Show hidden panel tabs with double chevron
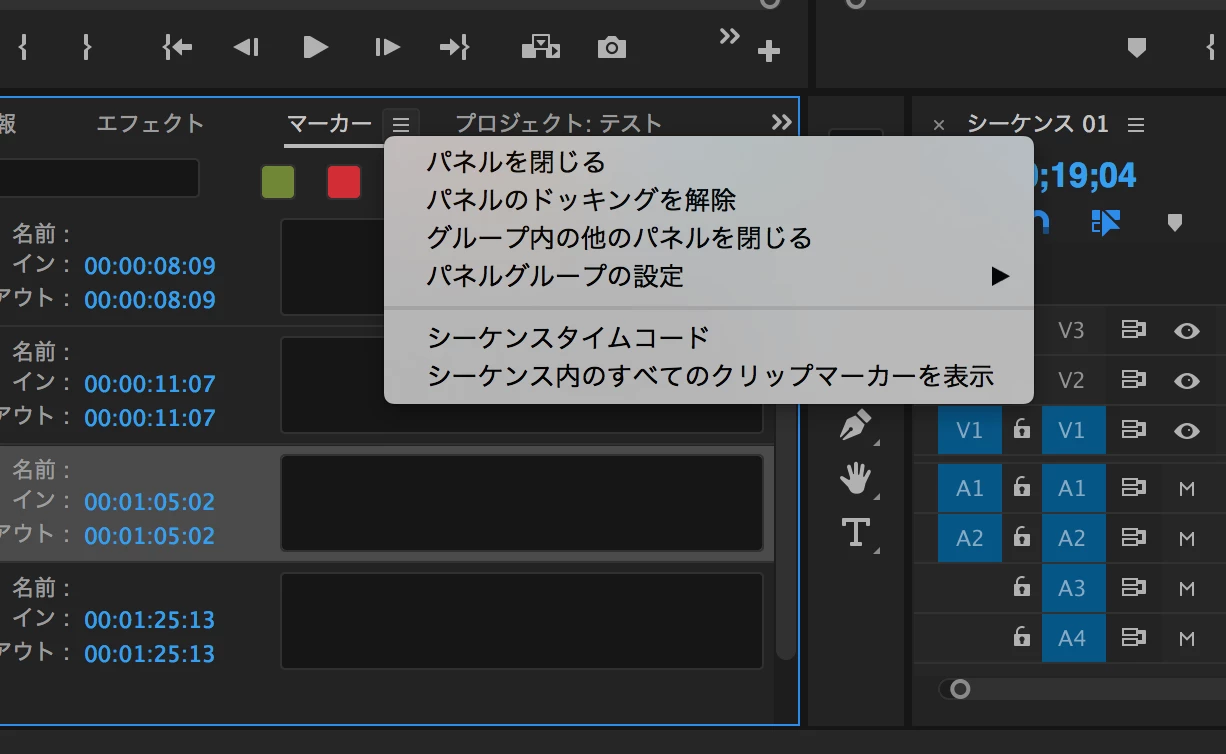 [x=782, y=122]
